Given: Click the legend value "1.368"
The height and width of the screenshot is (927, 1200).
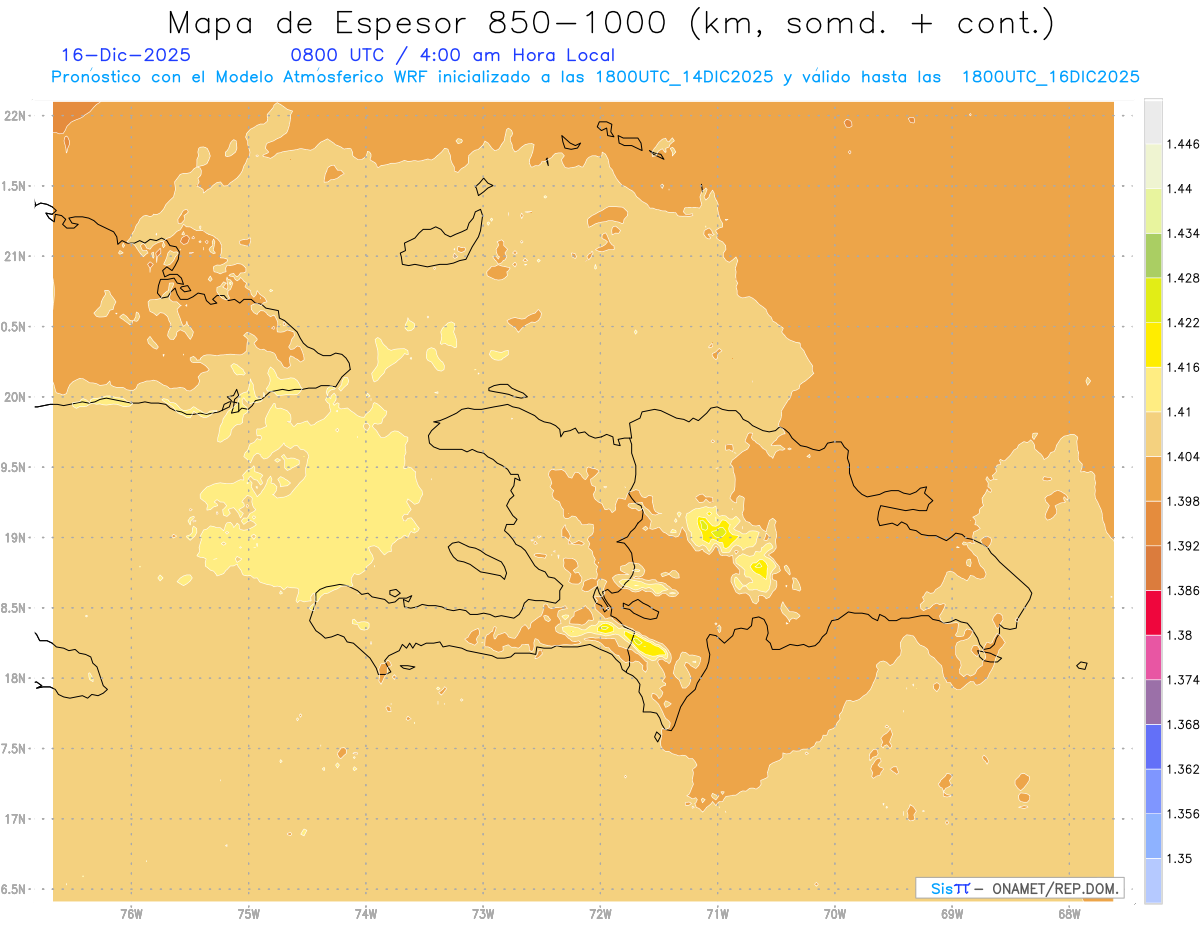Looking at the screenshot, I should [x=1183, y=724].
